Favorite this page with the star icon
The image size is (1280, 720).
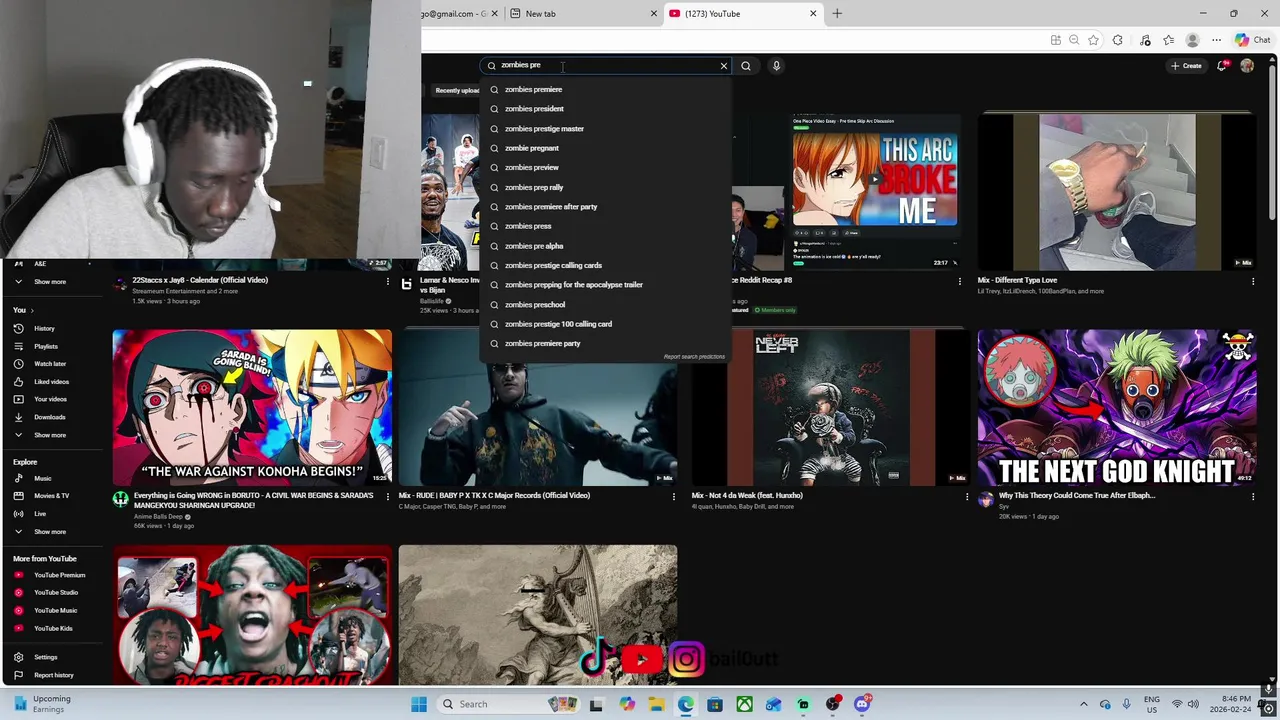point(1093,40)
